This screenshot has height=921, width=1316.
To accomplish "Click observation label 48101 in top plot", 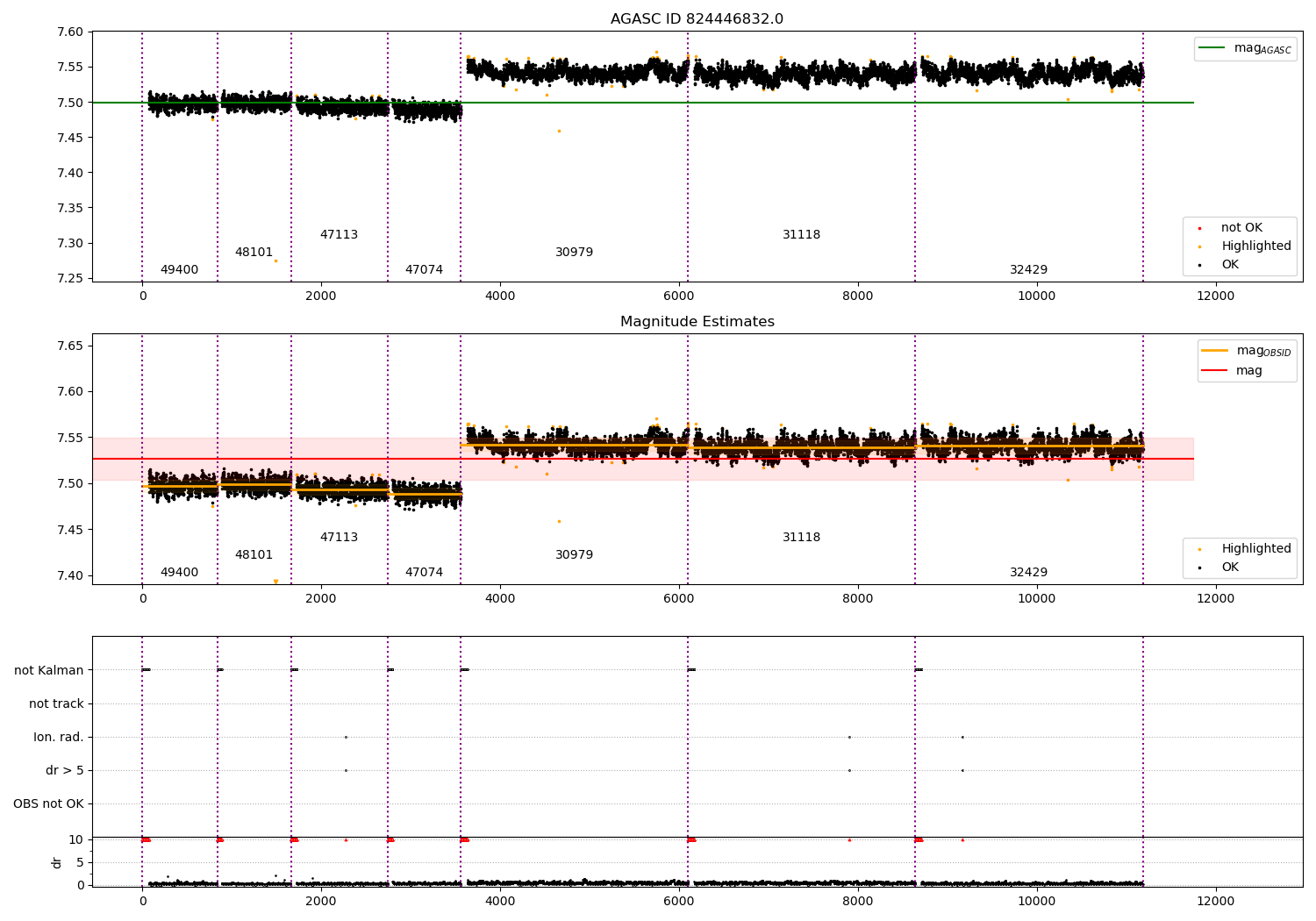I will coord(254,253).
